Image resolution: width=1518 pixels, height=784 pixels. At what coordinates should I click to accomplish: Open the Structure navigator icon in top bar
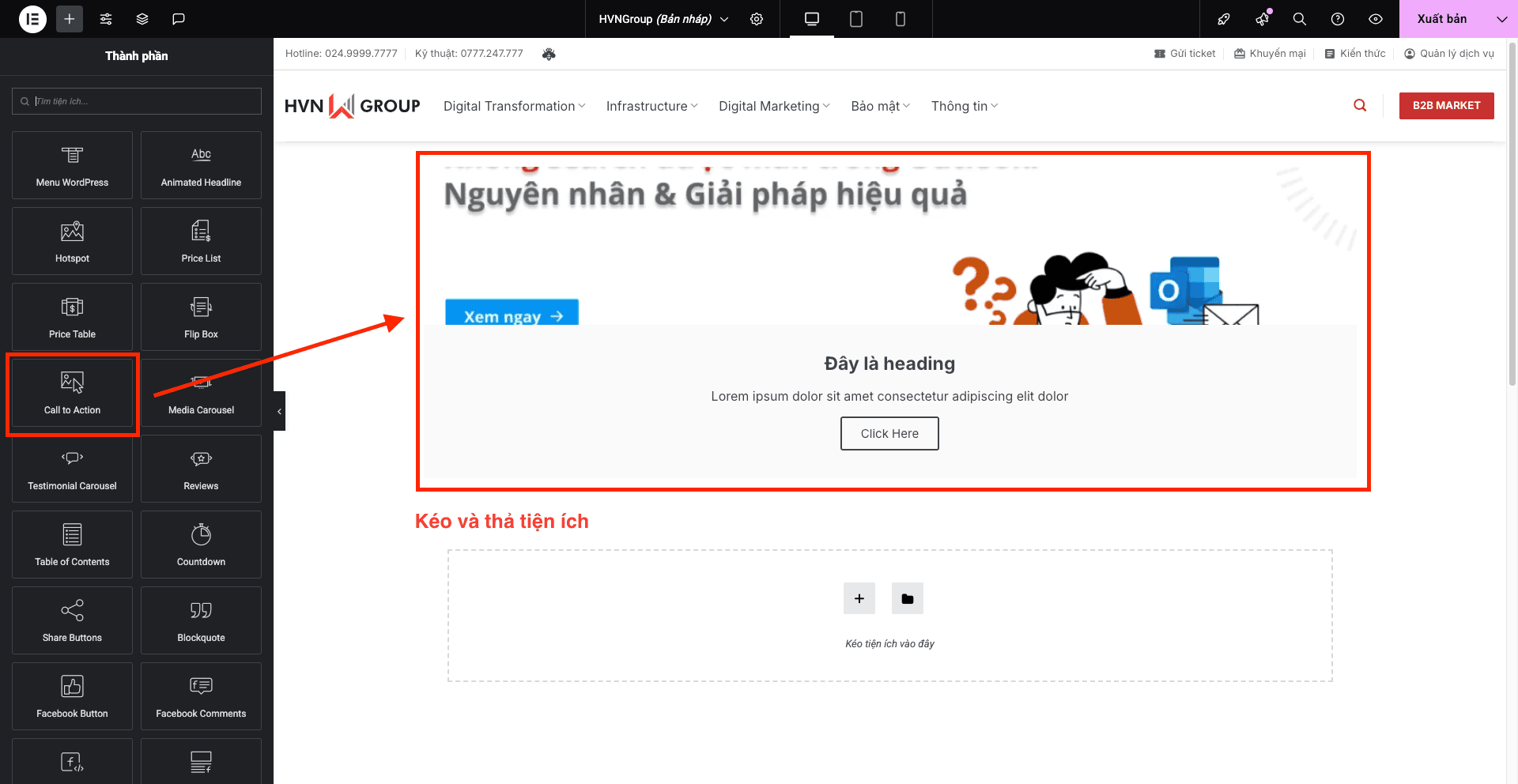[142, 18]
